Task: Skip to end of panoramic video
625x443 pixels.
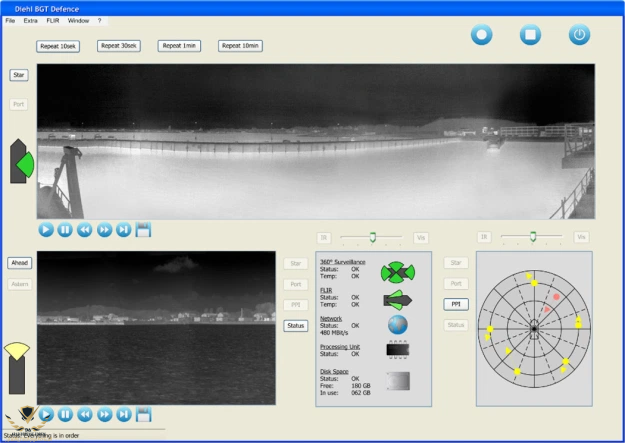Action: (124, 230)
